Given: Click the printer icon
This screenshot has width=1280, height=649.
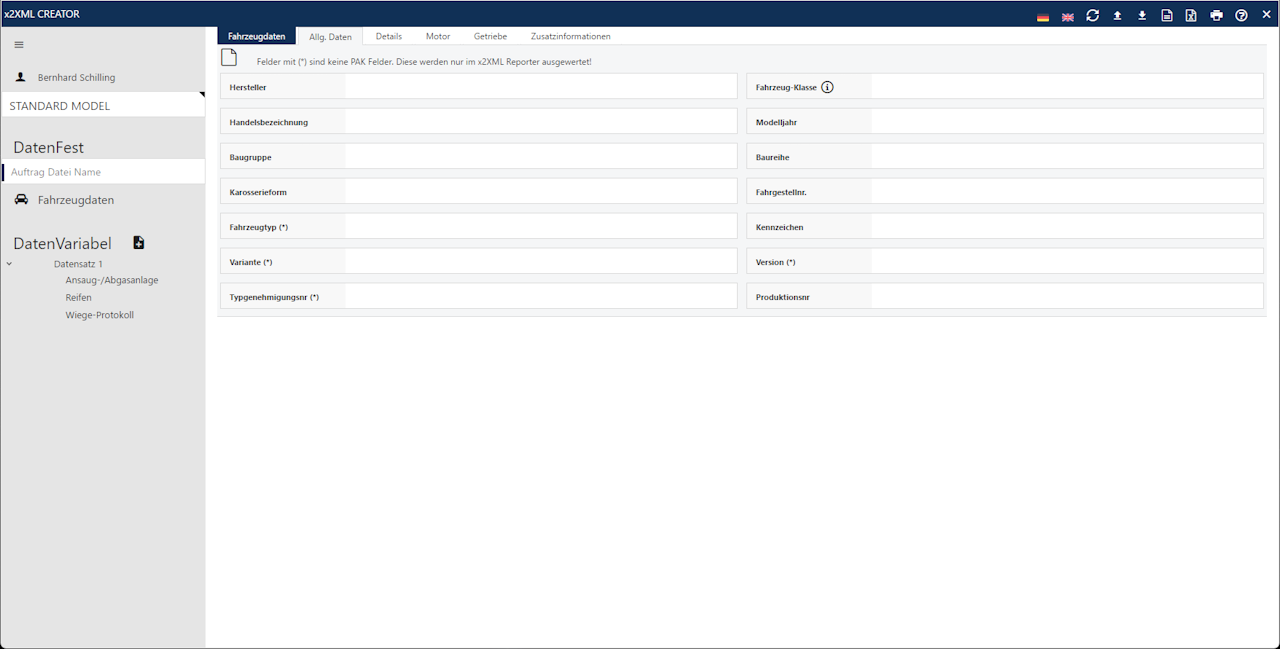Looking at the screenshot, I should coord(1216,16).
